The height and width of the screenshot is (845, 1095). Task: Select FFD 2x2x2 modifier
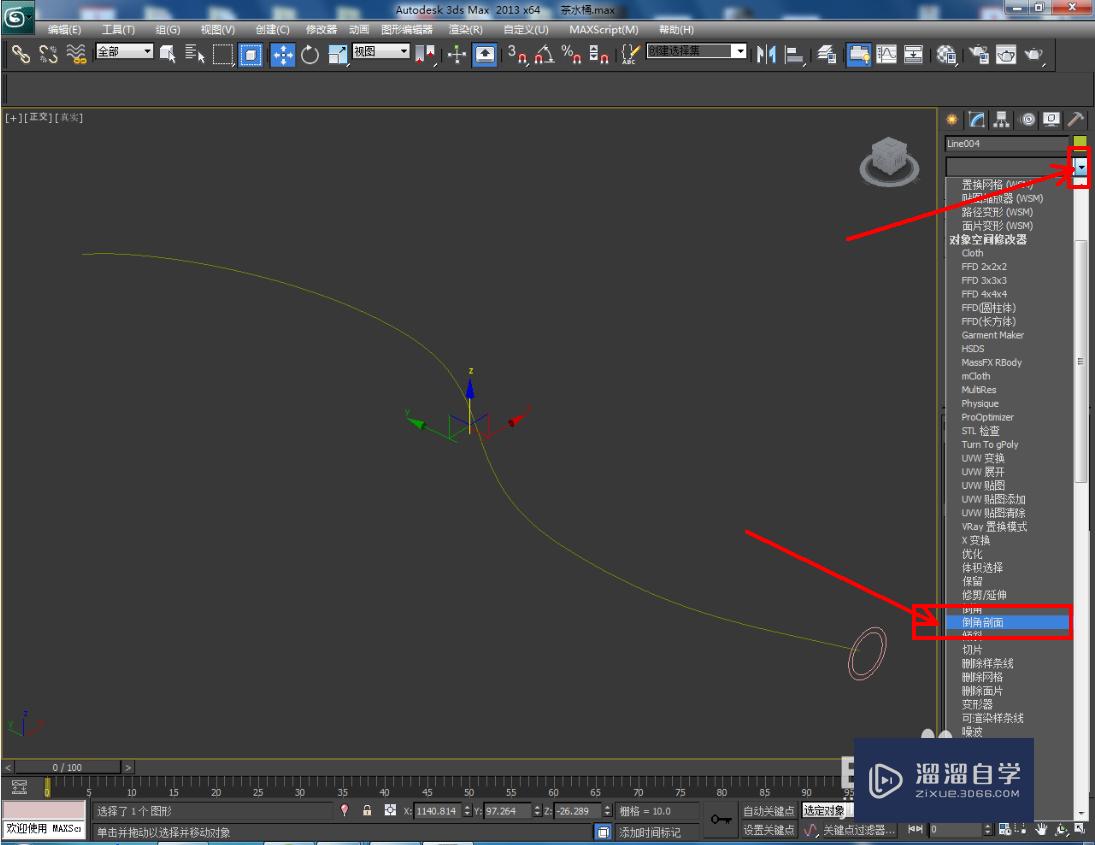(x=984, y=267)
